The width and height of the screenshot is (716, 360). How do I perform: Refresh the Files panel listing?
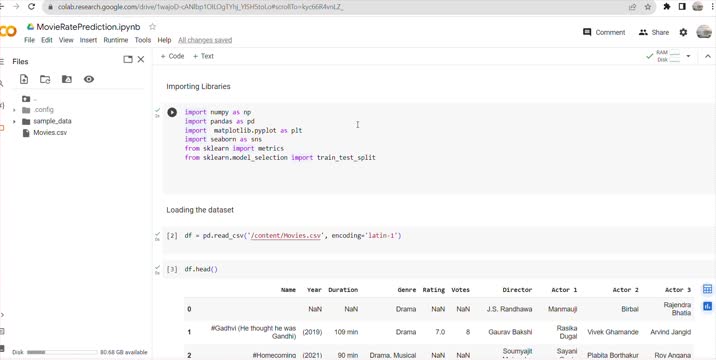[45, 79]
